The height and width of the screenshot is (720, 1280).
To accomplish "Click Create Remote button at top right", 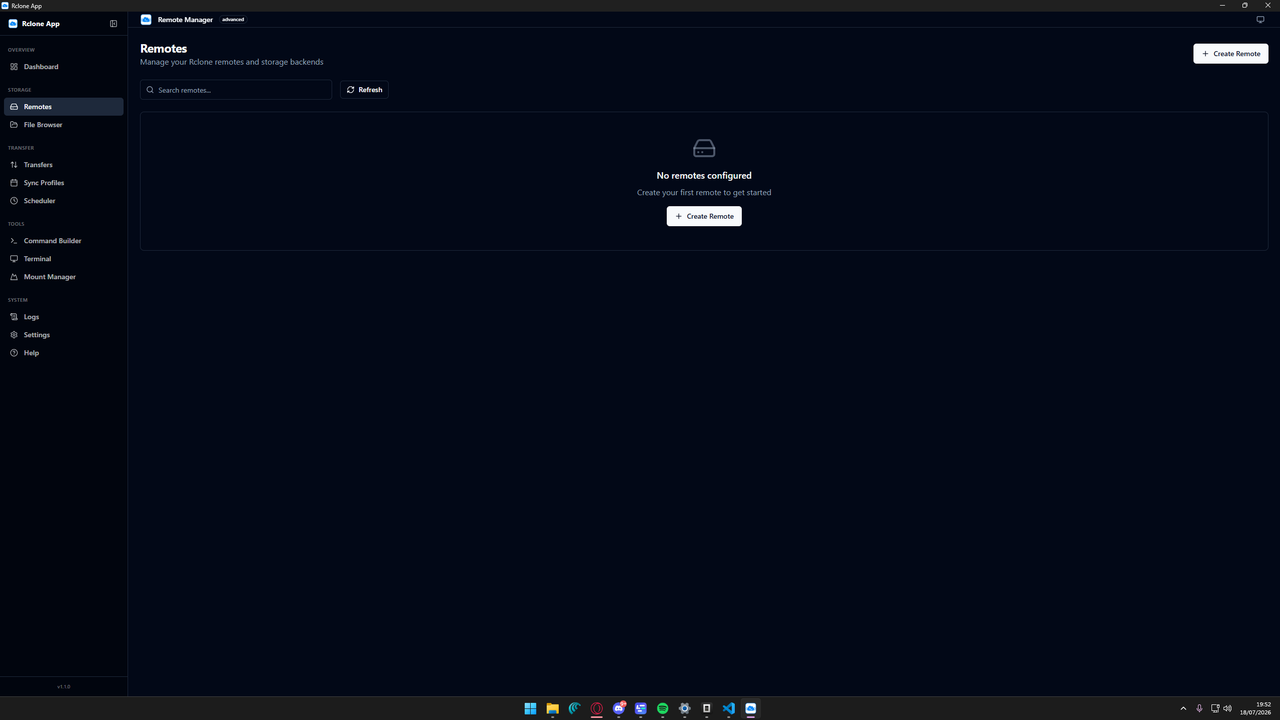I will point(1231,54).
